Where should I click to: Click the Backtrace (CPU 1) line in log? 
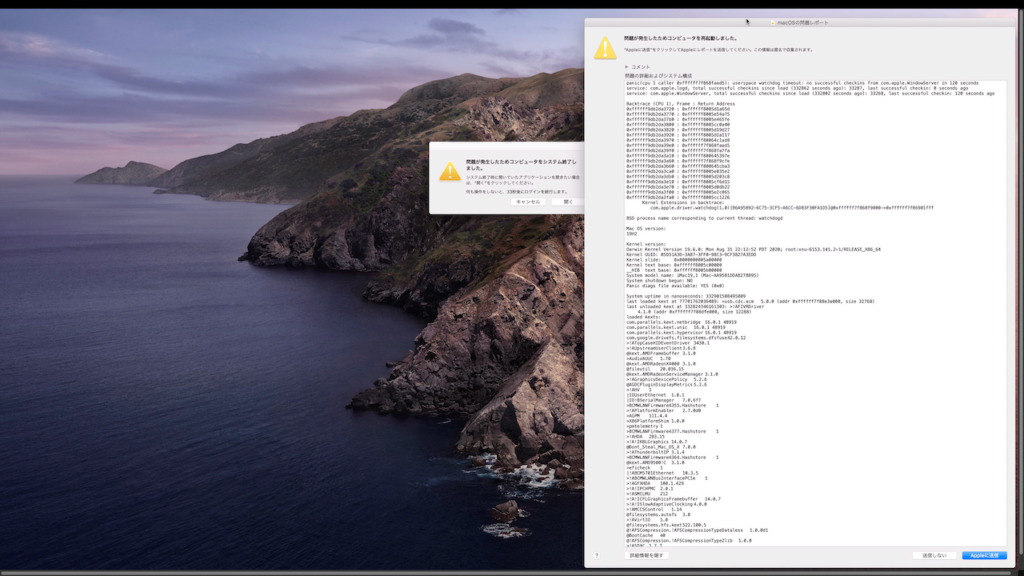[680, 103]
